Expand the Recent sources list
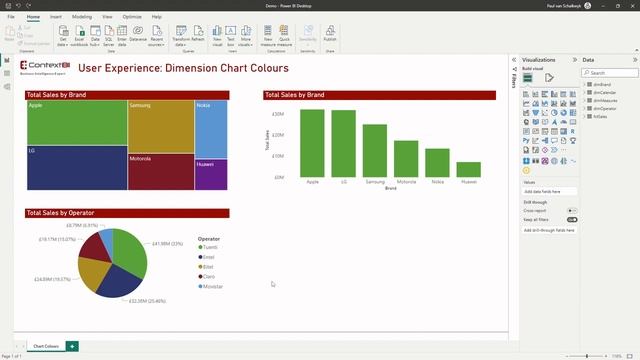Screen dimensions: 640x360 click(x=157, y=36)
